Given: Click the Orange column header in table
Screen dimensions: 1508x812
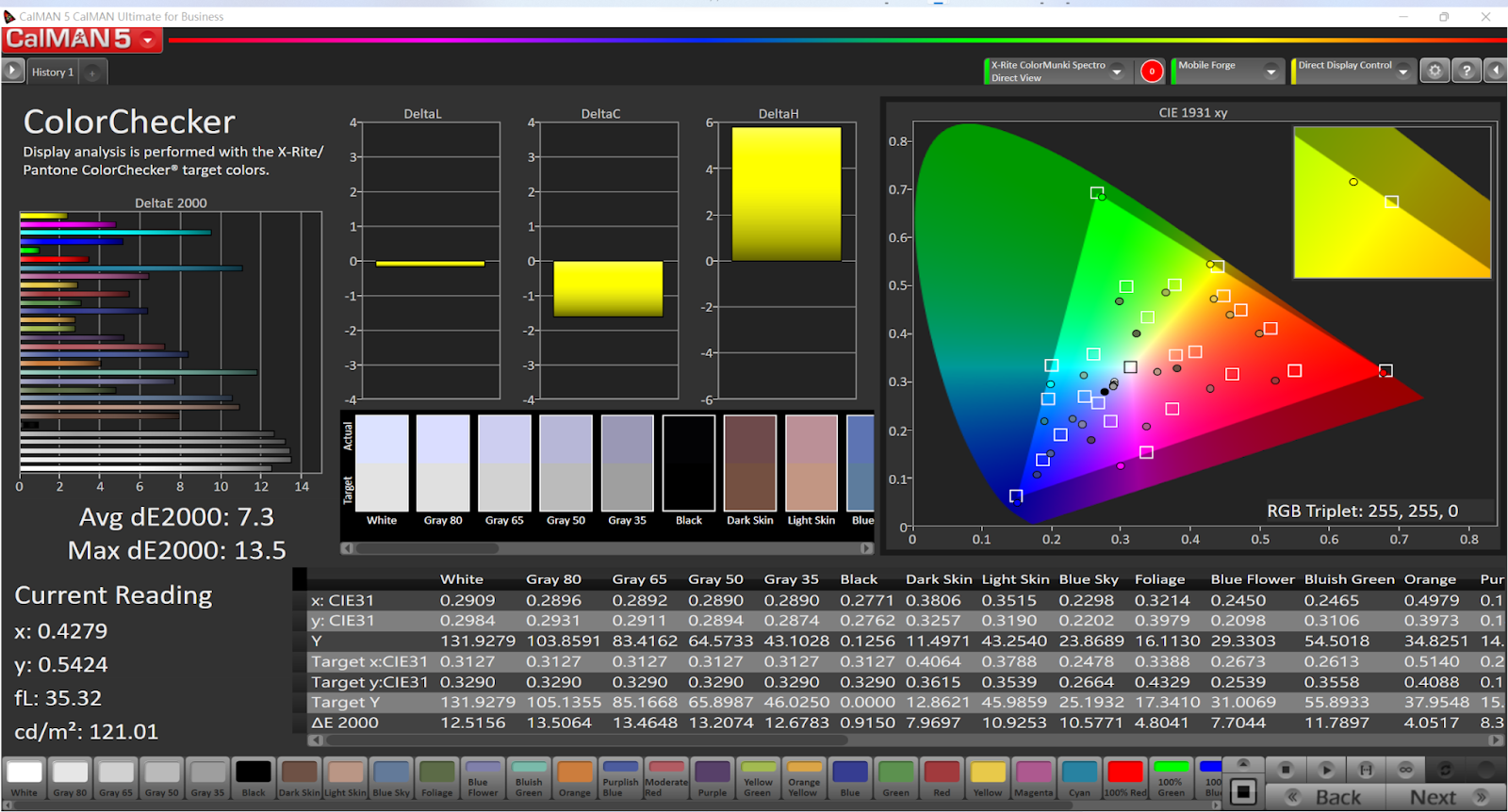Looking at the screenshot, I should coord(1430,579).
